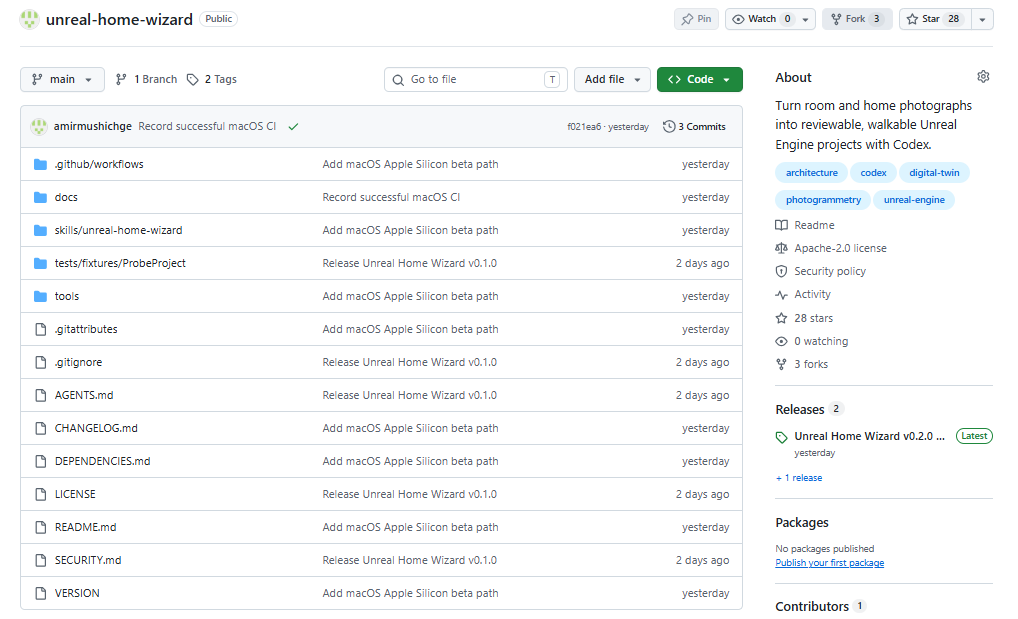
Task: Open the skills/unreal-home-wizard folder name
Action: click(118, 231)
